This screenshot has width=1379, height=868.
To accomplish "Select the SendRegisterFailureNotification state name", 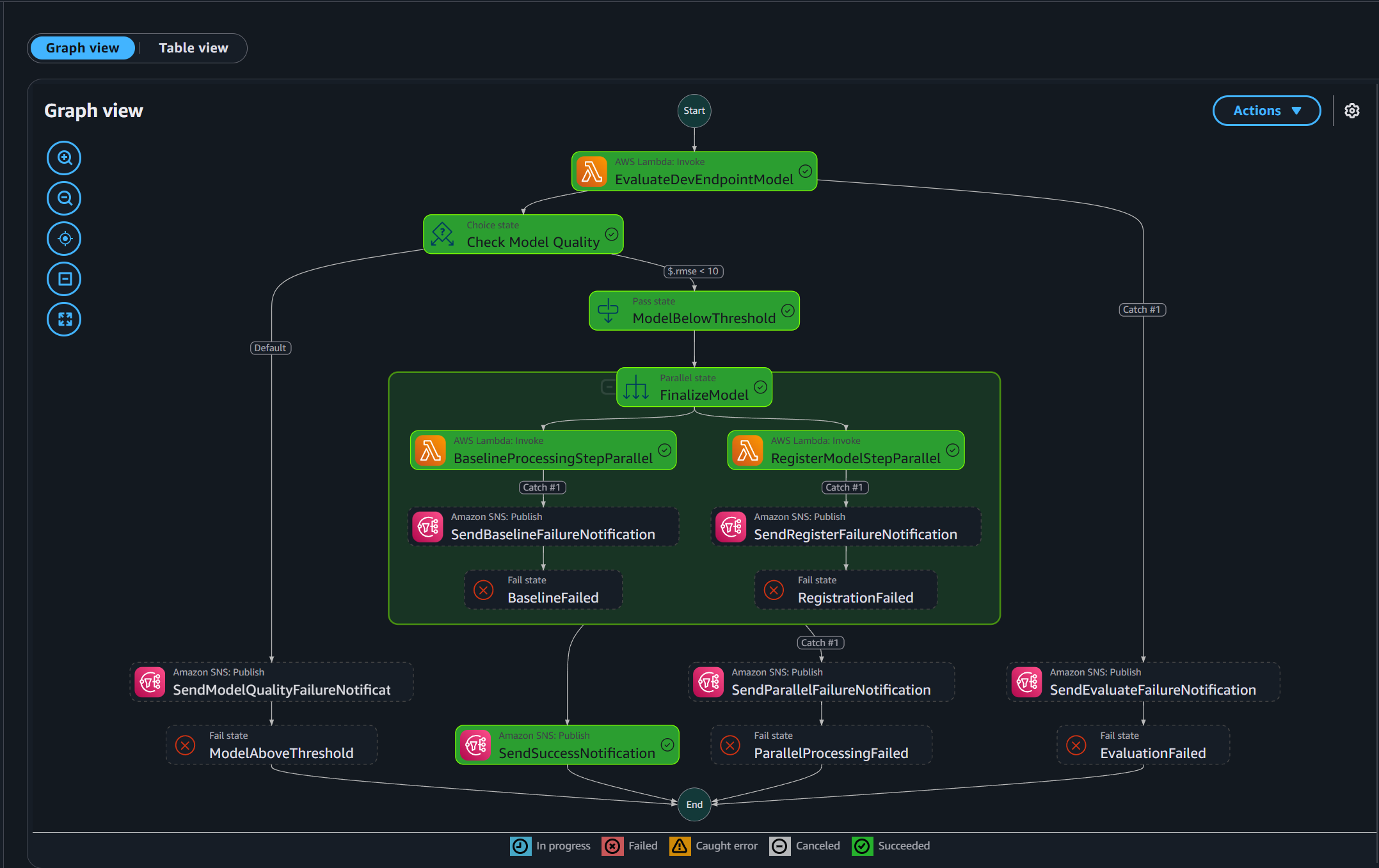I will pos(856,535).
